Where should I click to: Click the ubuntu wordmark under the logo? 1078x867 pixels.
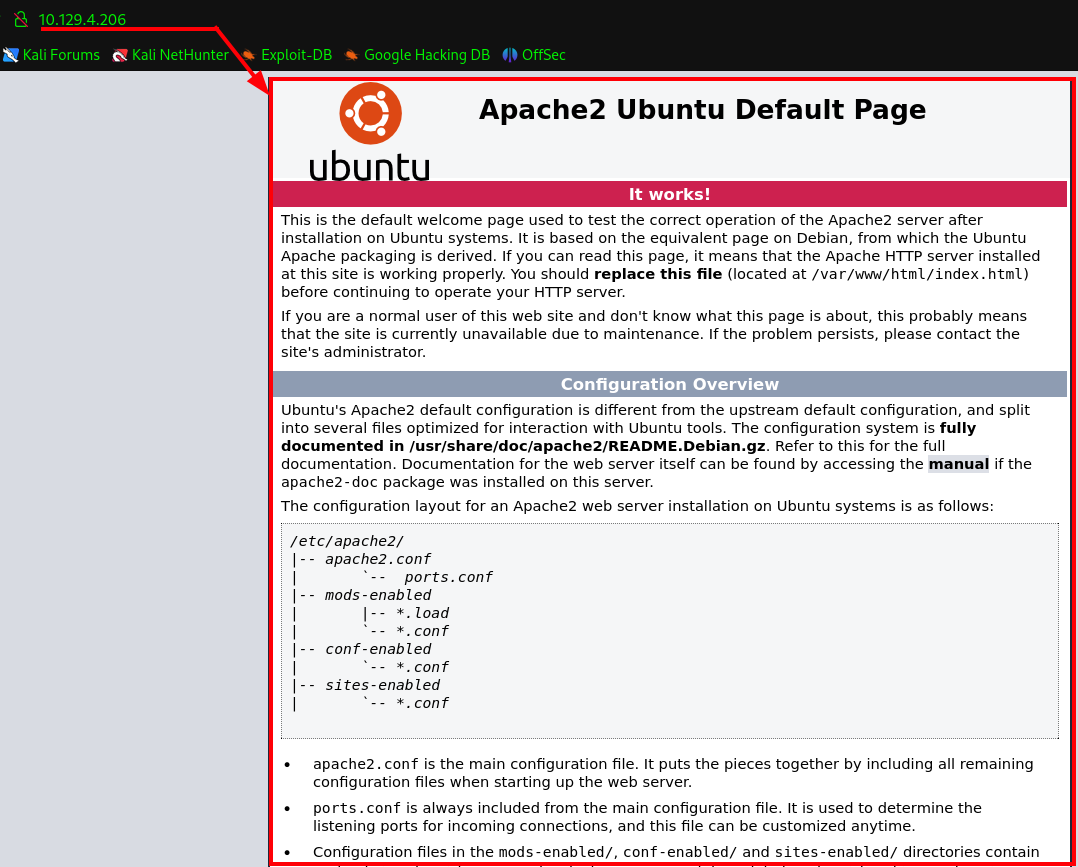click(x=369, y=166)
